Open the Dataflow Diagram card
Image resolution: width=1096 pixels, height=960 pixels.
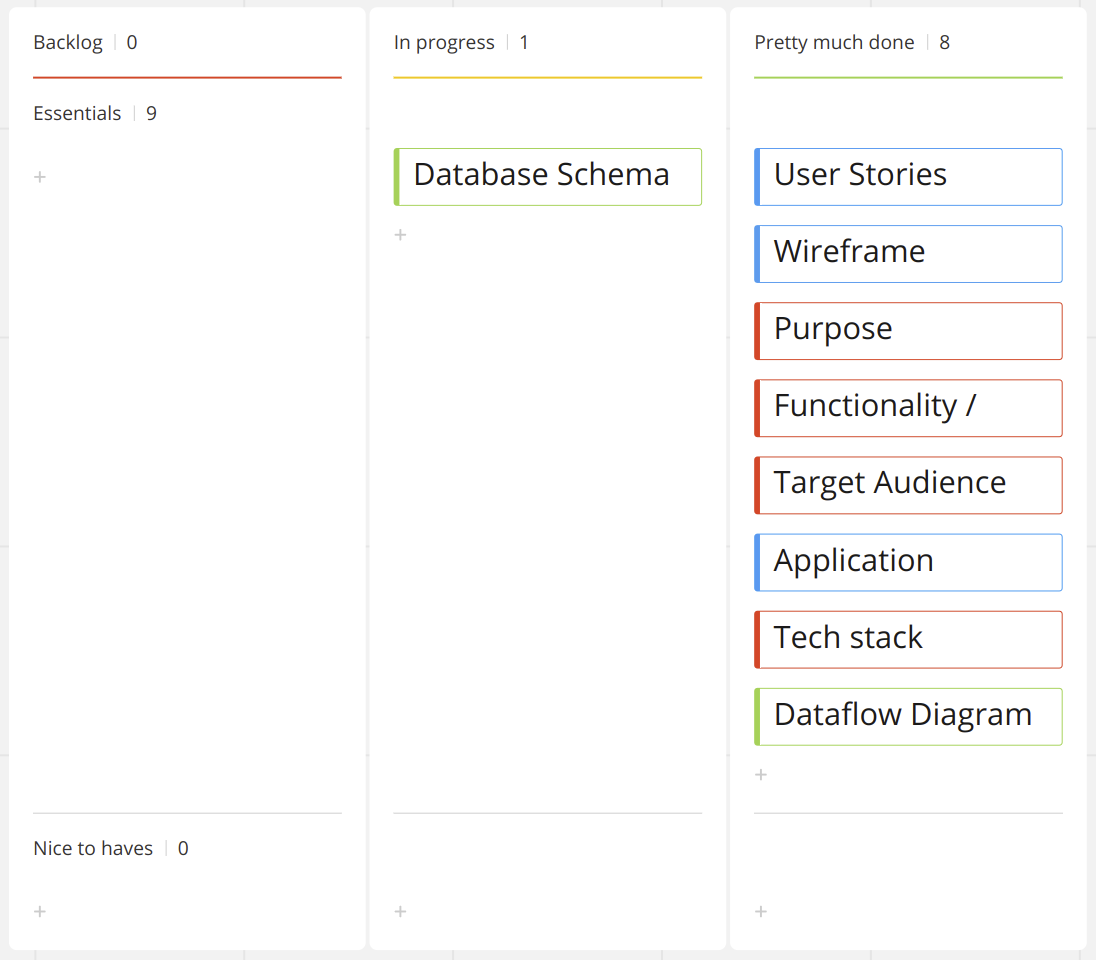pos(908,716)
